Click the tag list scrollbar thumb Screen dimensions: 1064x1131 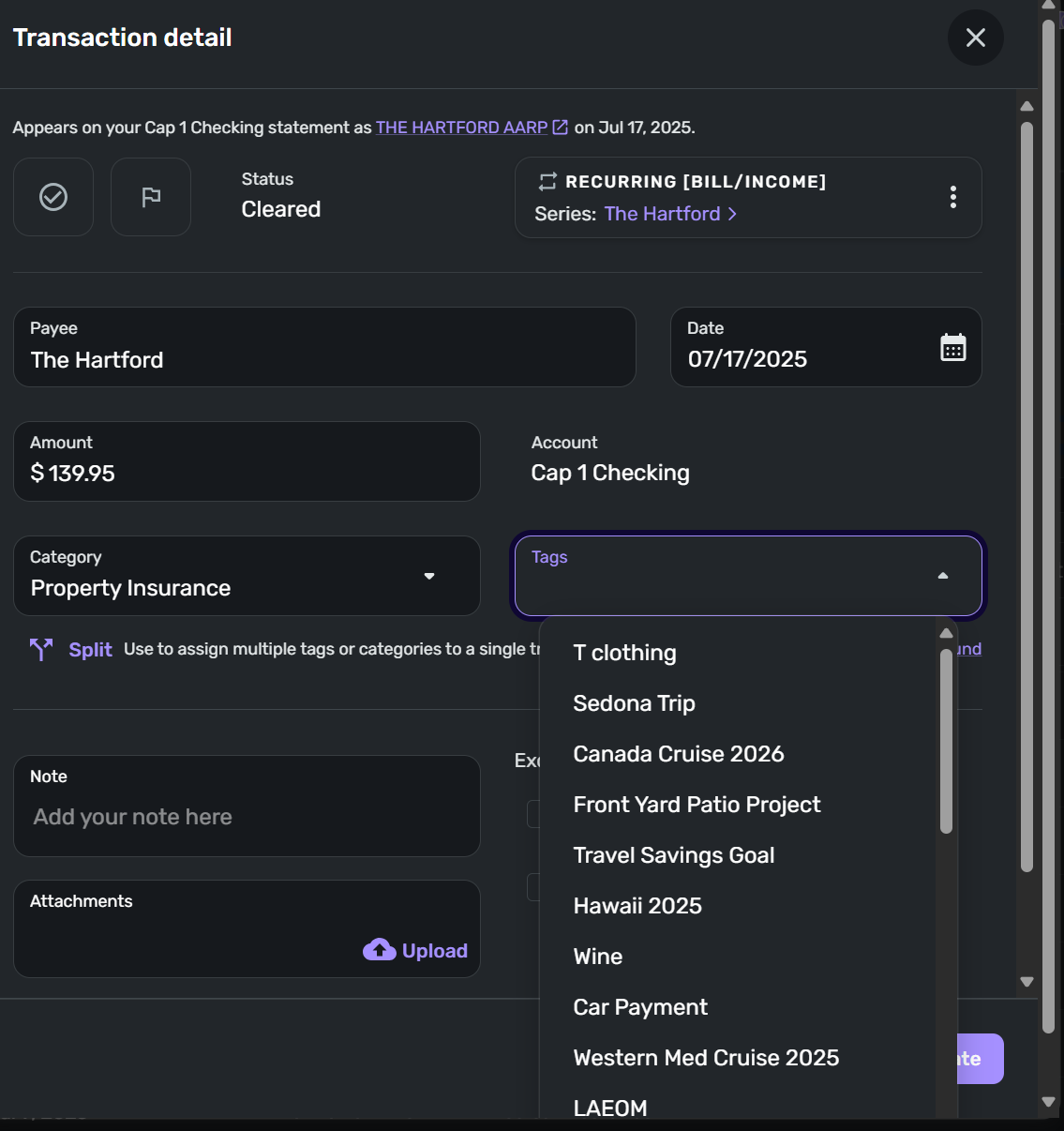pyautogui.click(x=946, y=741)
